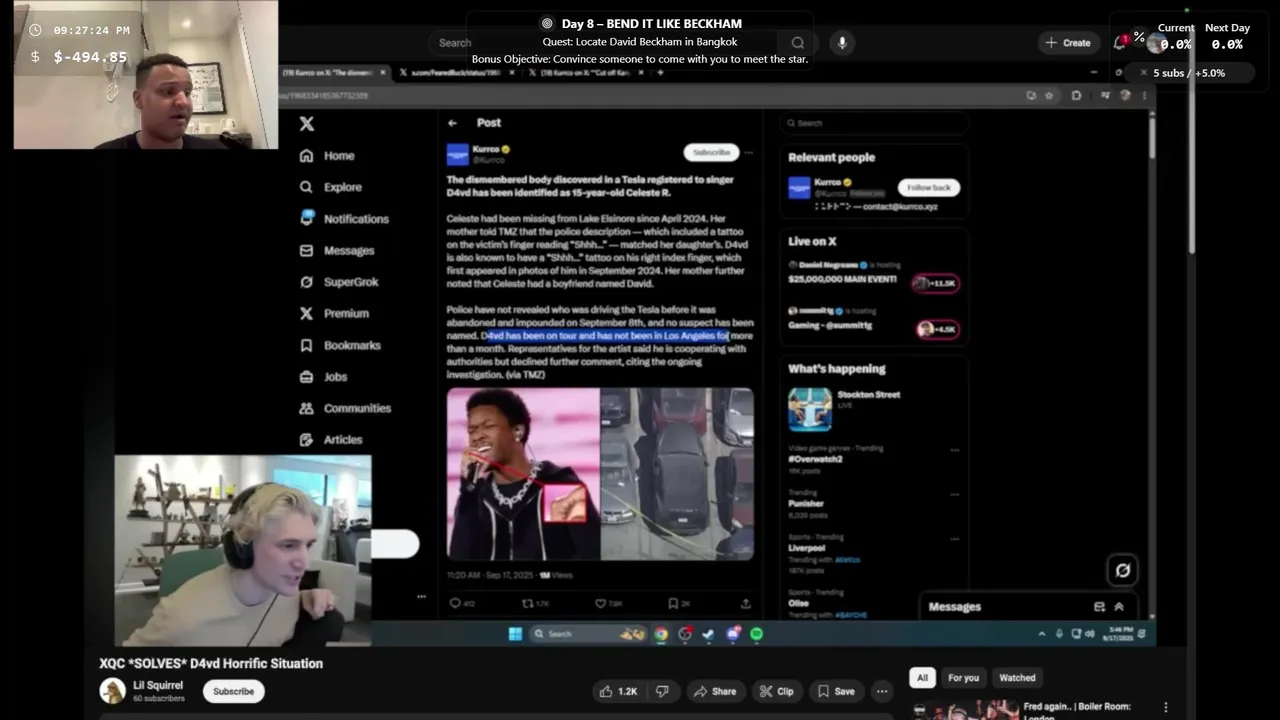Screen dimensions: 1280x720
Task: Bookmark the page with the star icon
Action: 1049,96
